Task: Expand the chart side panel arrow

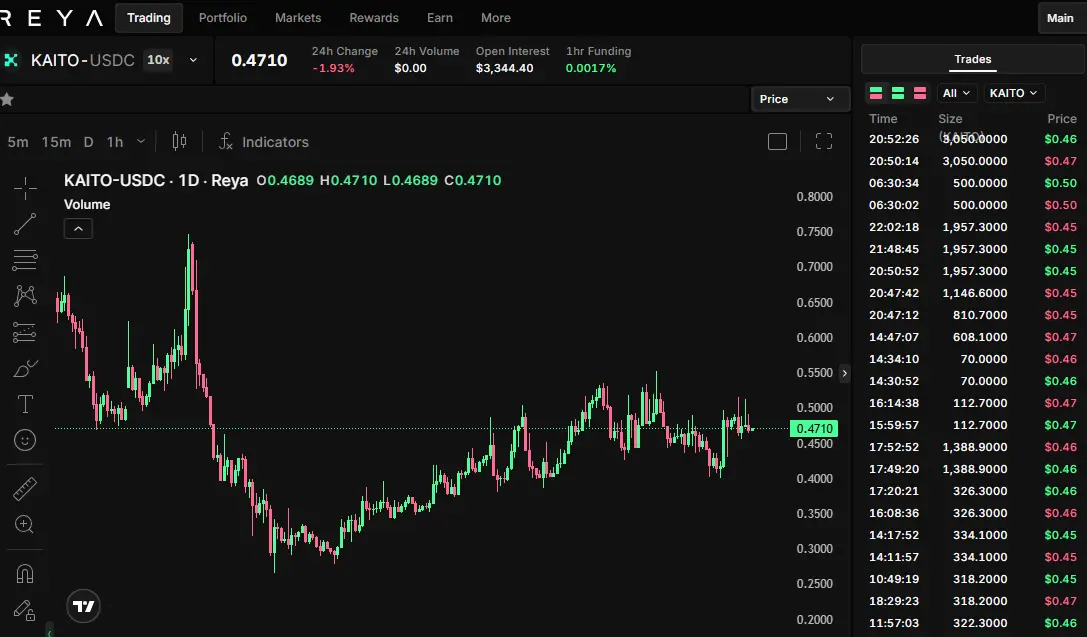Action: pyautogui.click(x=844, y=374)
